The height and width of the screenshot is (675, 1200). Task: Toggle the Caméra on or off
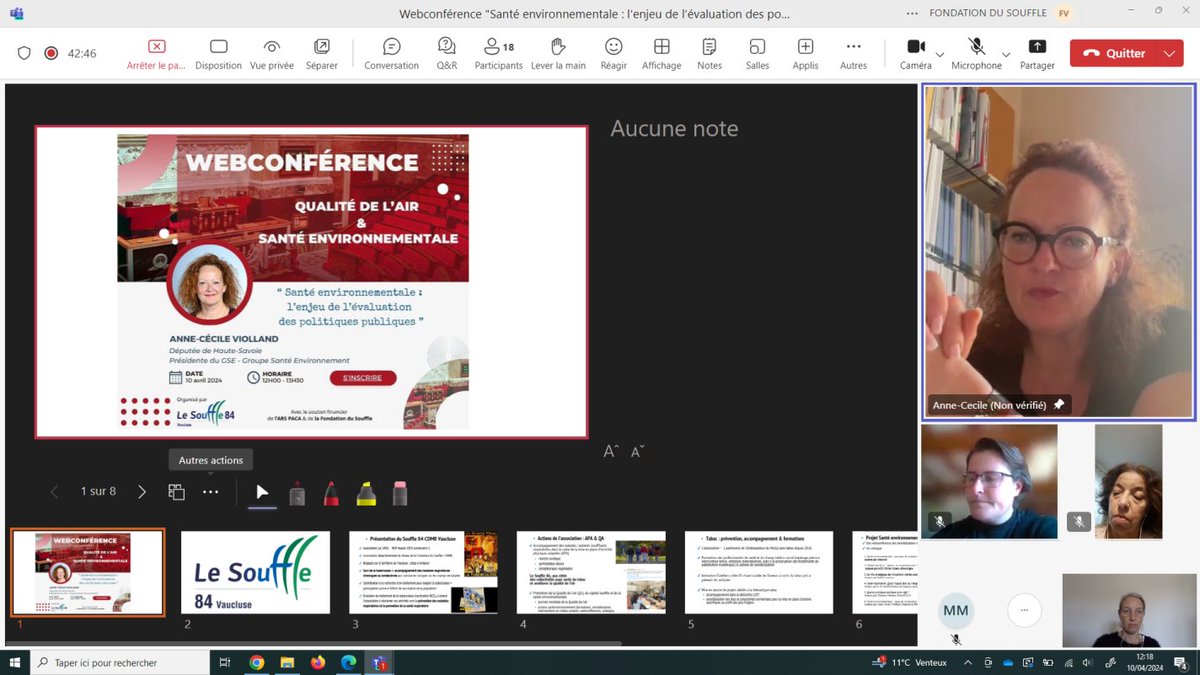point(915,53)
